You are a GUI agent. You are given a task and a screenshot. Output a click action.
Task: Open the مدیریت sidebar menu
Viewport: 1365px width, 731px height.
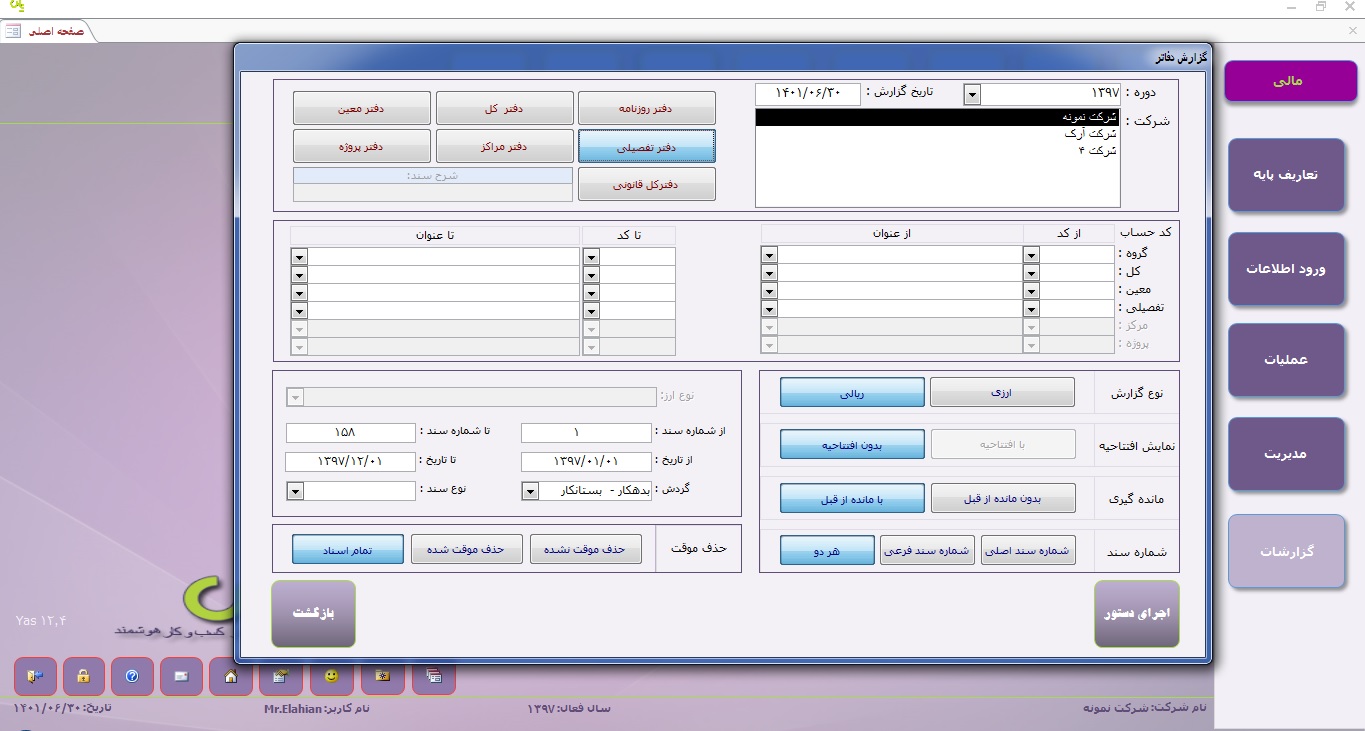coord(1286,454)
